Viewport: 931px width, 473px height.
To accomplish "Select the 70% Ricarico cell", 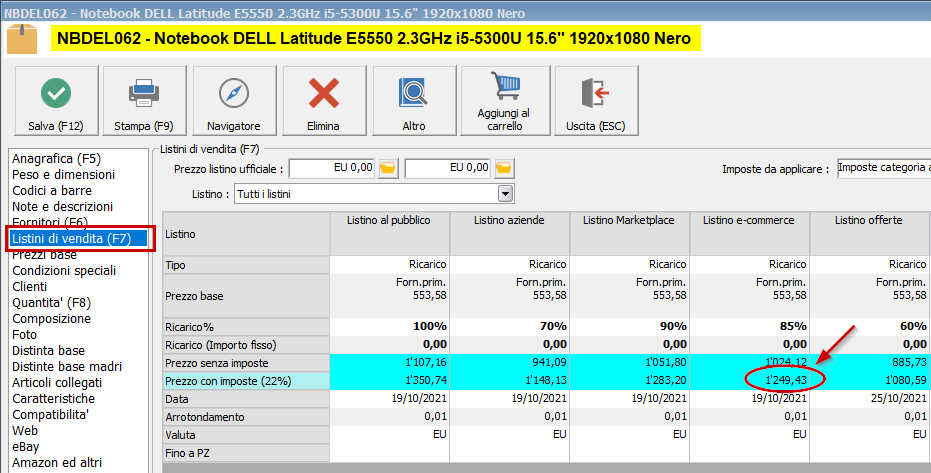I will coord(509,326).
